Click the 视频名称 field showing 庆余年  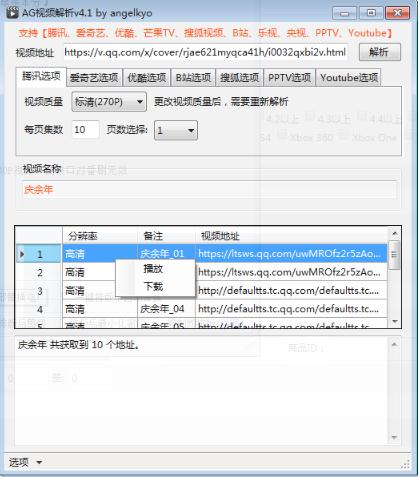coord(209,190)
